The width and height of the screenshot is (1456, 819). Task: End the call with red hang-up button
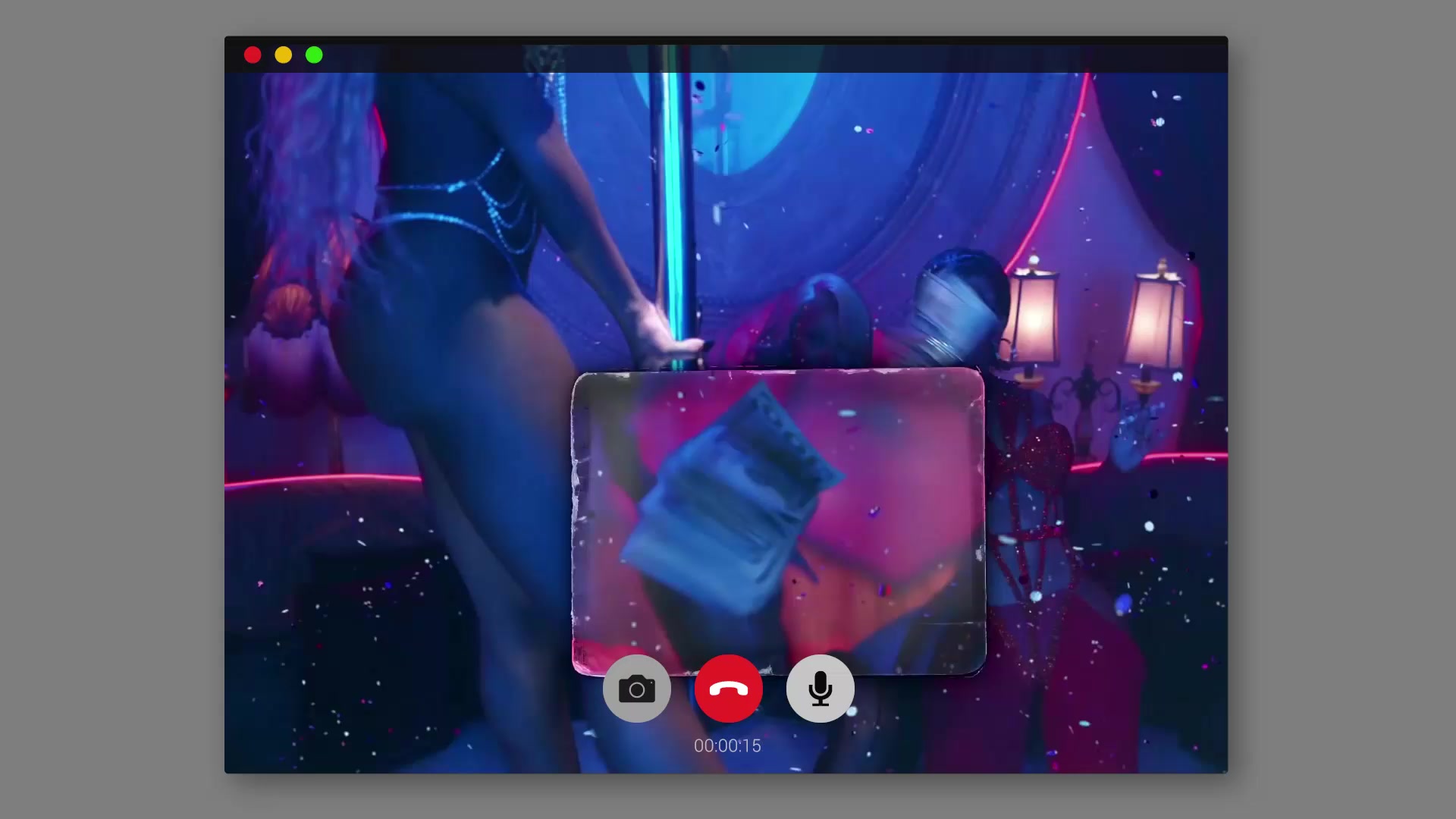click(x=729, y=689)
